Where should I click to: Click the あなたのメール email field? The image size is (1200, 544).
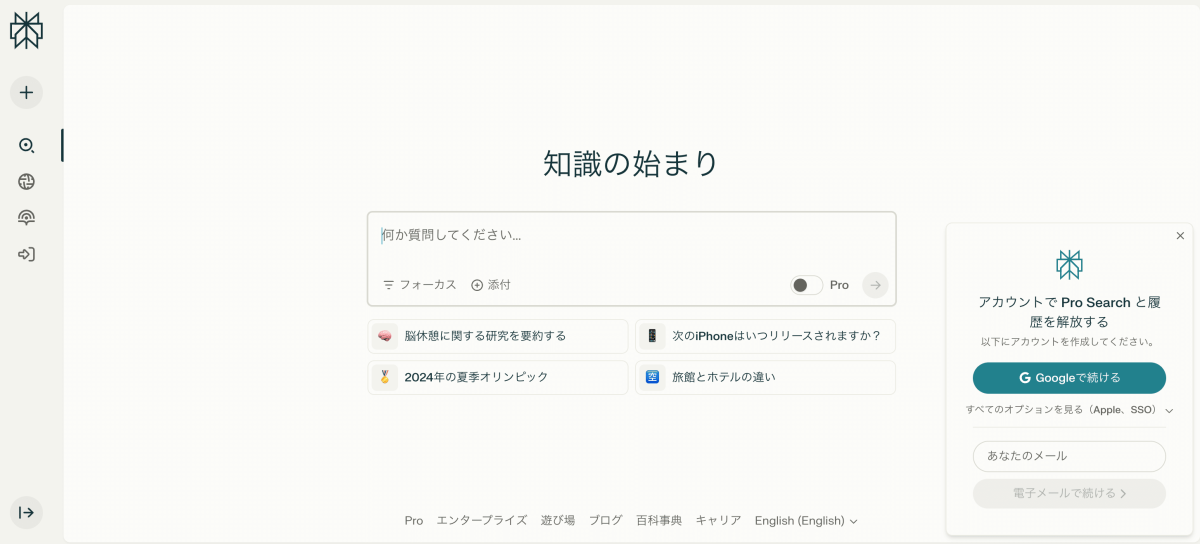tap(1069, 456)
